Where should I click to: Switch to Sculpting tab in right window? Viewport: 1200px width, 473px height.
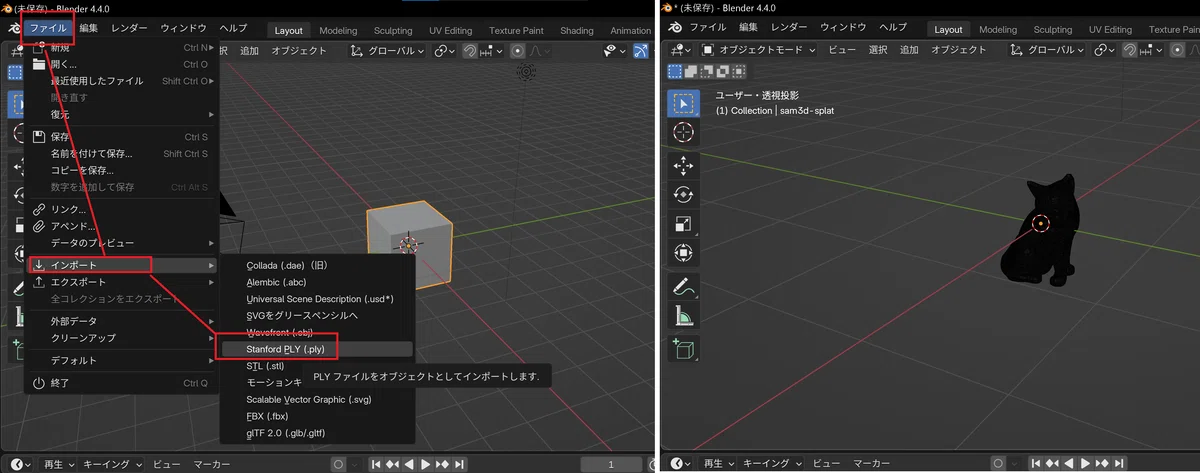1052,30
